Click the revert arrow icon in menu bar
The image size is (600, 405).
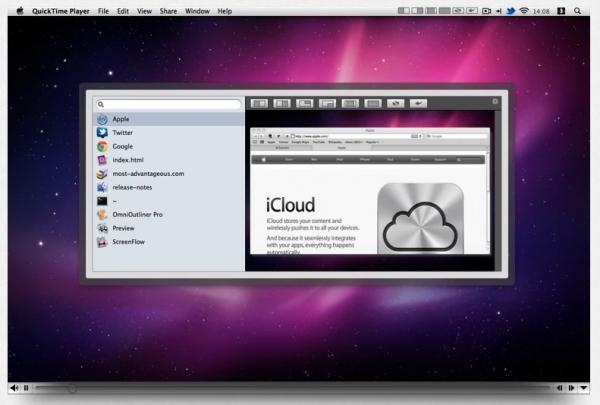tap(472, 11)
